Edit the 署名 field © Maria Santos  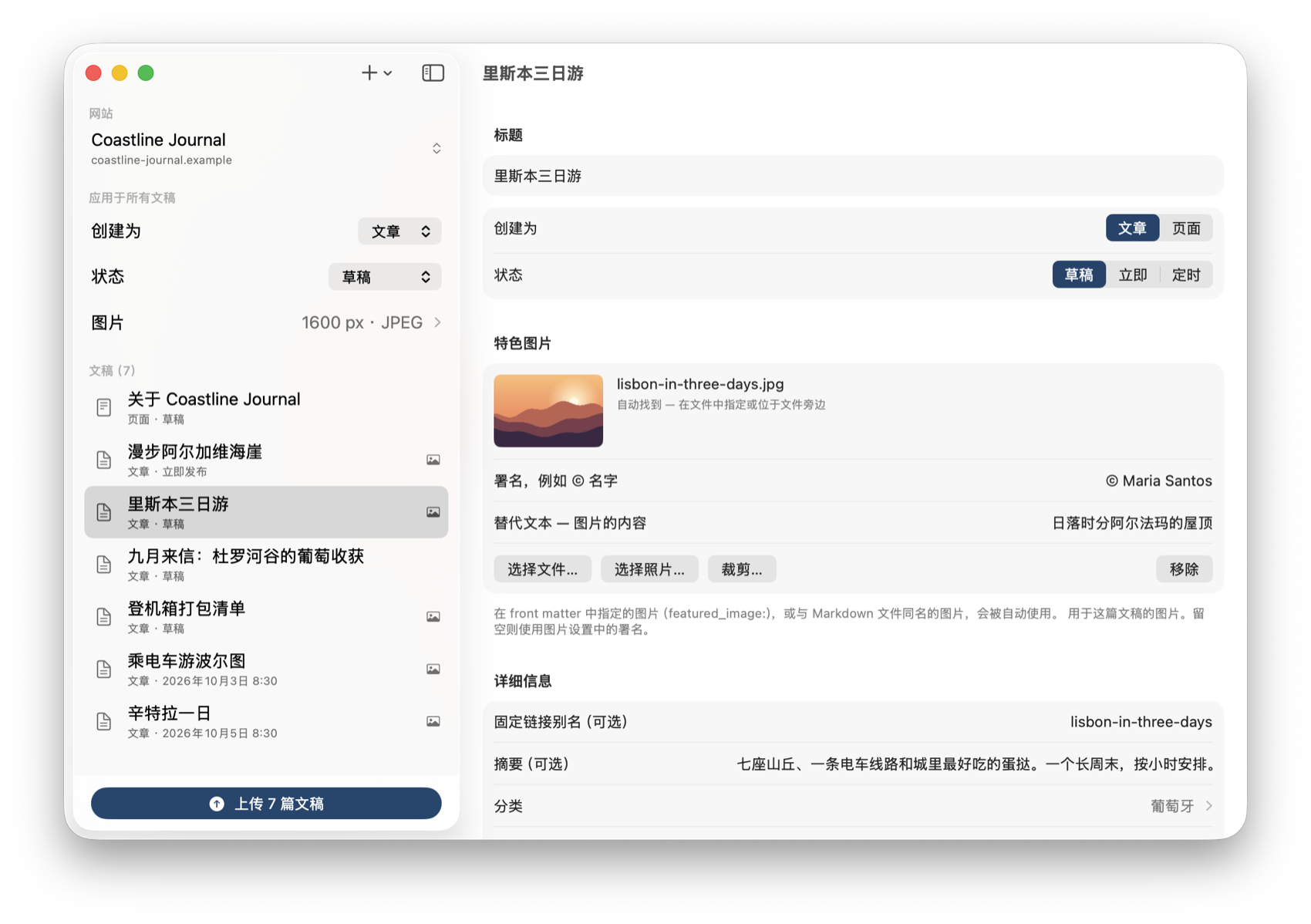click(853, 481)
